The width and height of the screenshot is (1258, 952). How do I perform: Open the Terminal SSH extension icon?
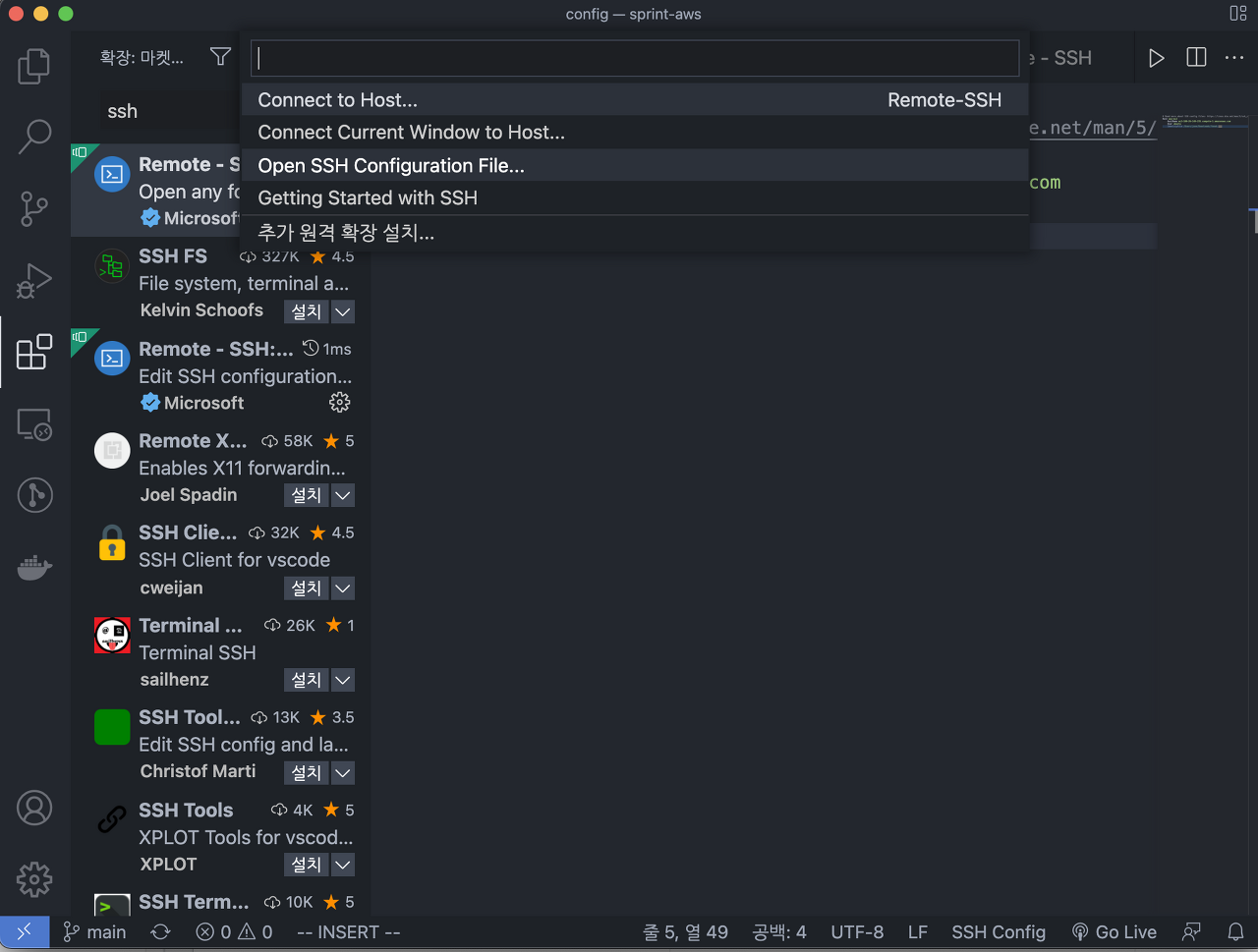[112, 635]
